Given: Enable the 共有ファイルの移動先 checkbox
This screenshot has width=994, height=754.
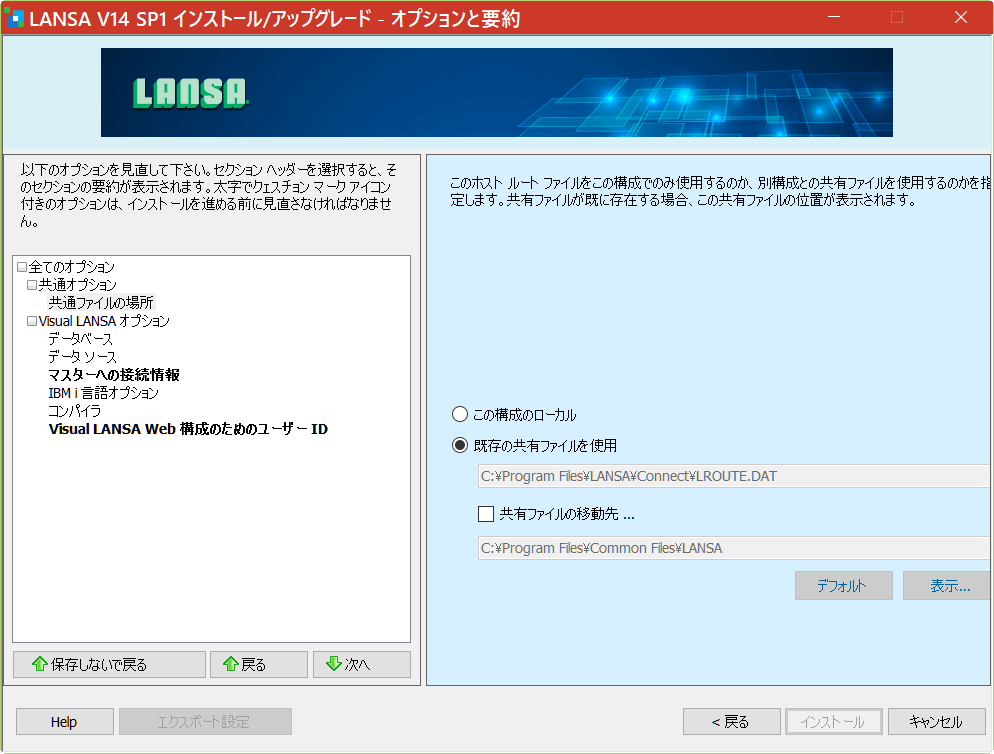Looking at the screenshot, I should click(486, 514).
